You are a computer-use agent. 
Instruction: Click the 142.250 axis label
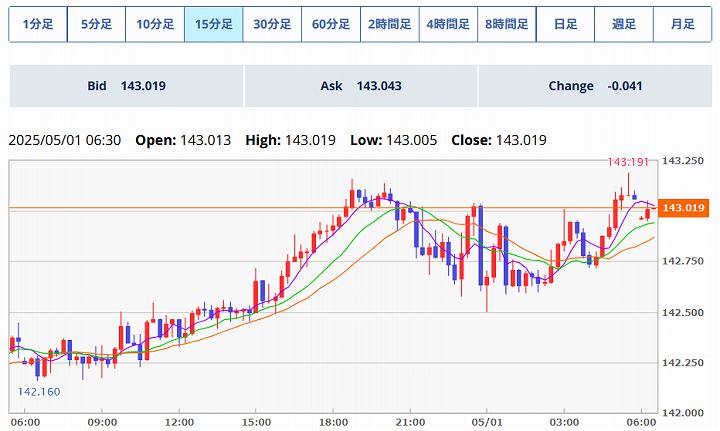[x=683, y=363]
